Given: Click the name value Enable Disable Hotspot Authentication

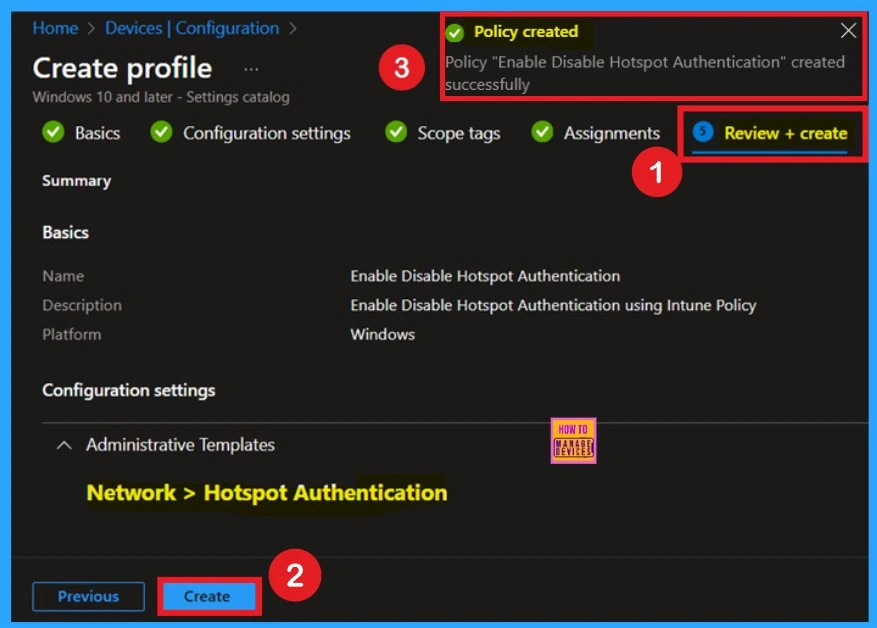Looking at the screenshot, I should pyautogui.click(x=485, y=276).
